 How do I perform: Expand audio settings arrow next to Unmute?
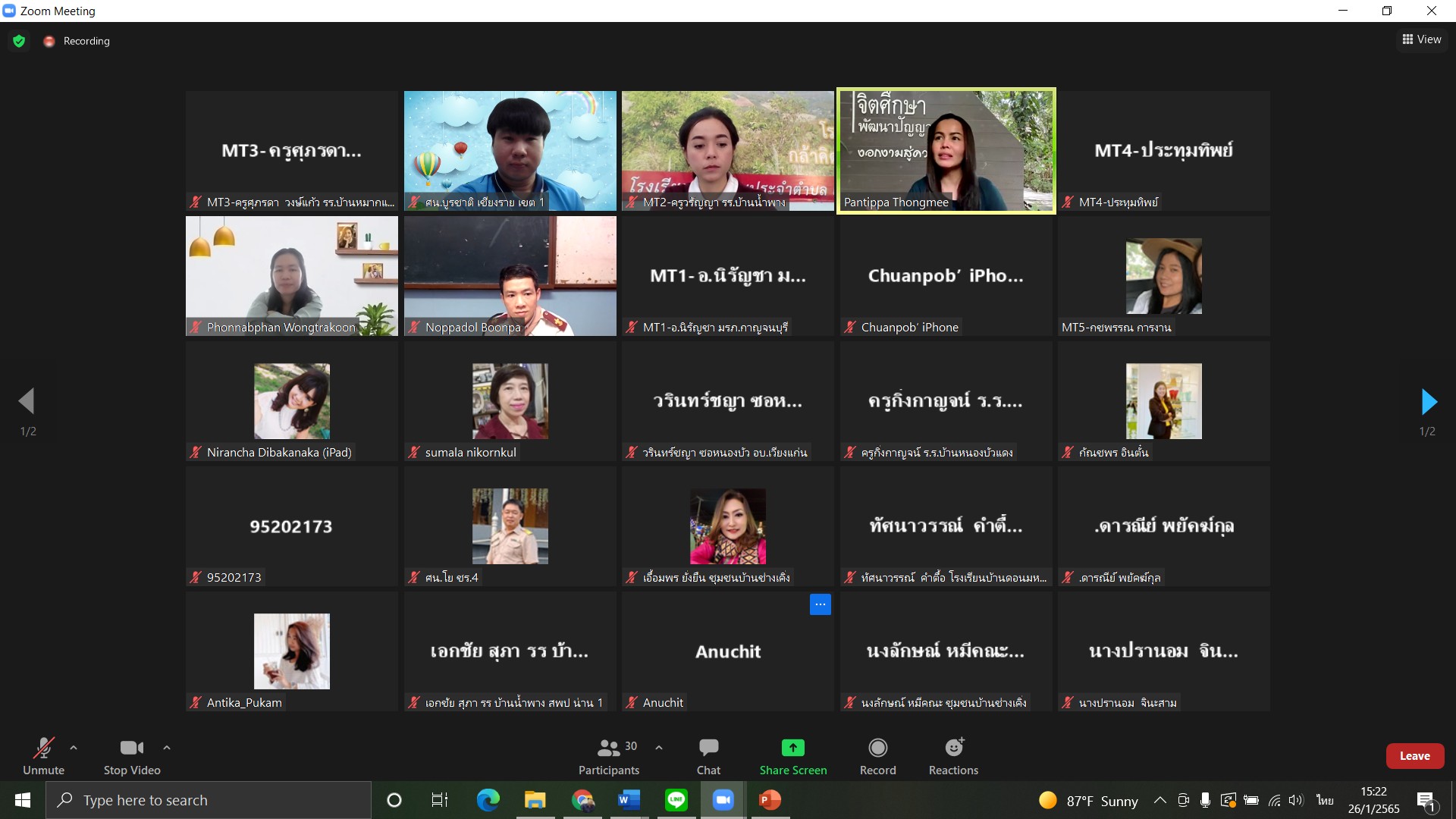[74, 748]
